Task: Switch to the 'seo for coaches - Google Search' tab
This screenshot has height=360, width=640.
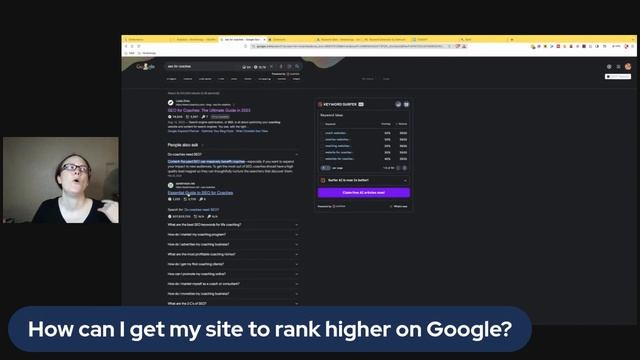Action: (243, 40)
